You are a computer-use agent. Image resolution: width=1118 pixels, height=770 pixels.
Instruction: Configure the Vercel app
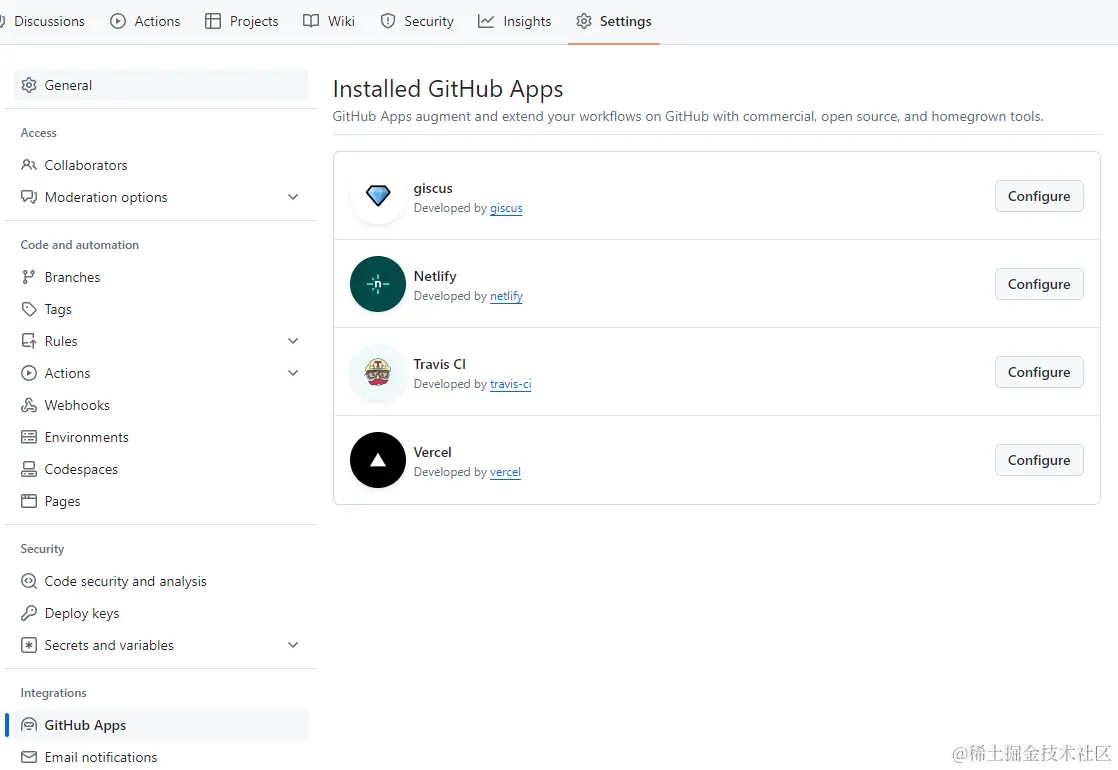(x=1039, y=460)
